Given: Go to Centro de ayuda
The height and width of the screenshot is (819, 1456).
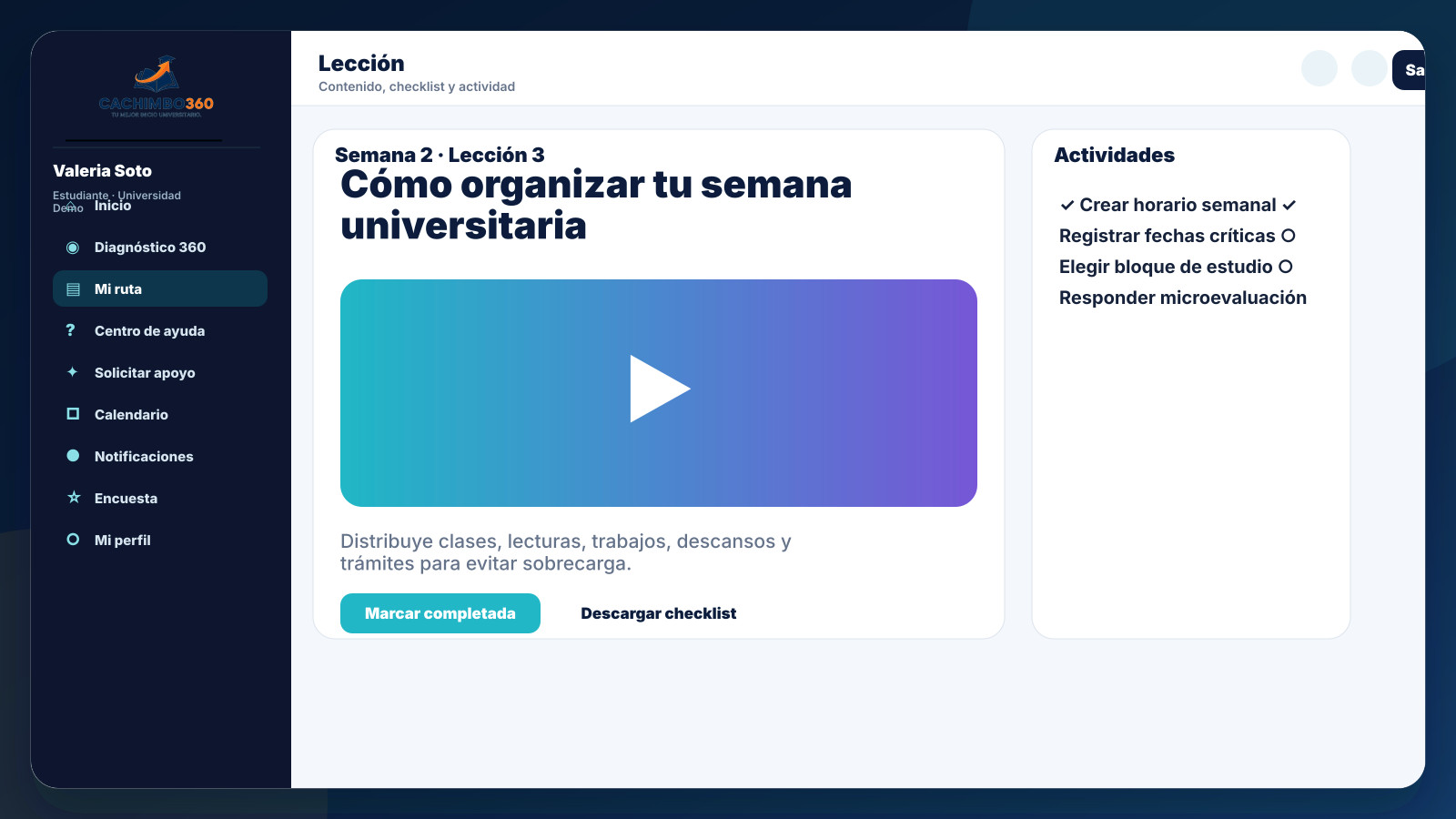Looking at the screenshot, I should 160,331.
